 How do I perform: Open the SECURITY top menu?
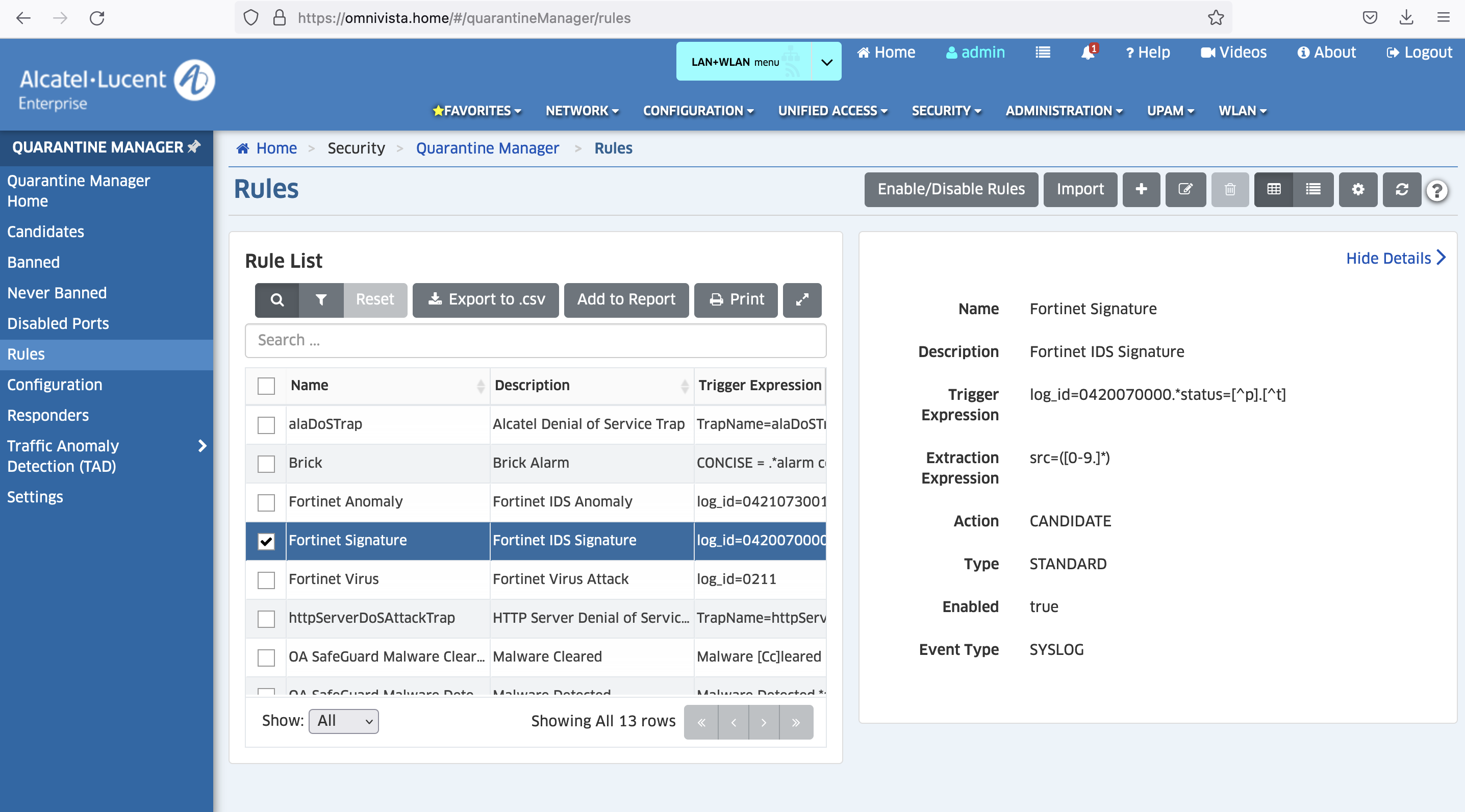[x=946, y=111]
